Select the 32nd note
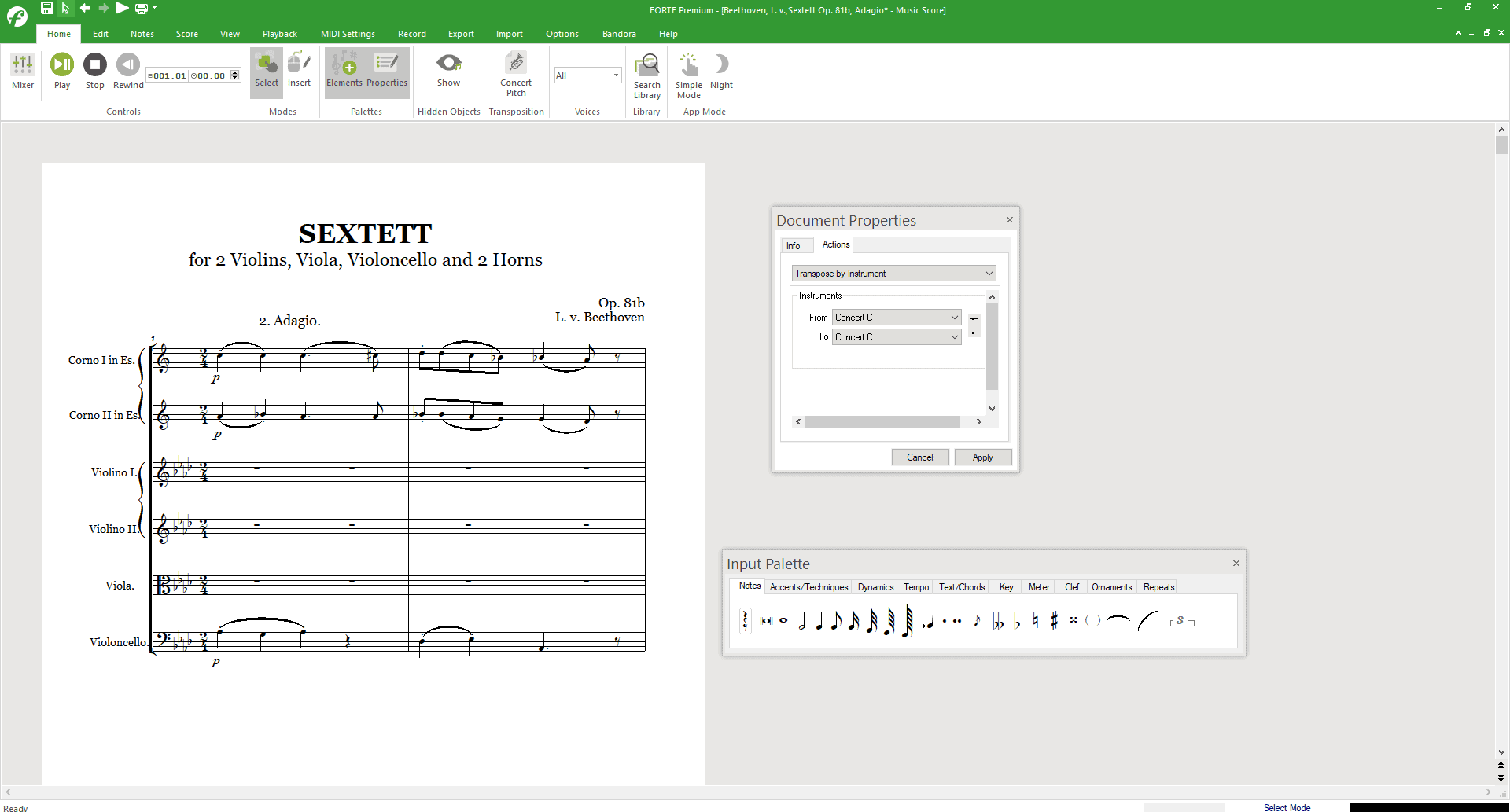Image resolution: width=1510 pixels, height=812 pixels. pyautogui.click(x=872, y=621)
